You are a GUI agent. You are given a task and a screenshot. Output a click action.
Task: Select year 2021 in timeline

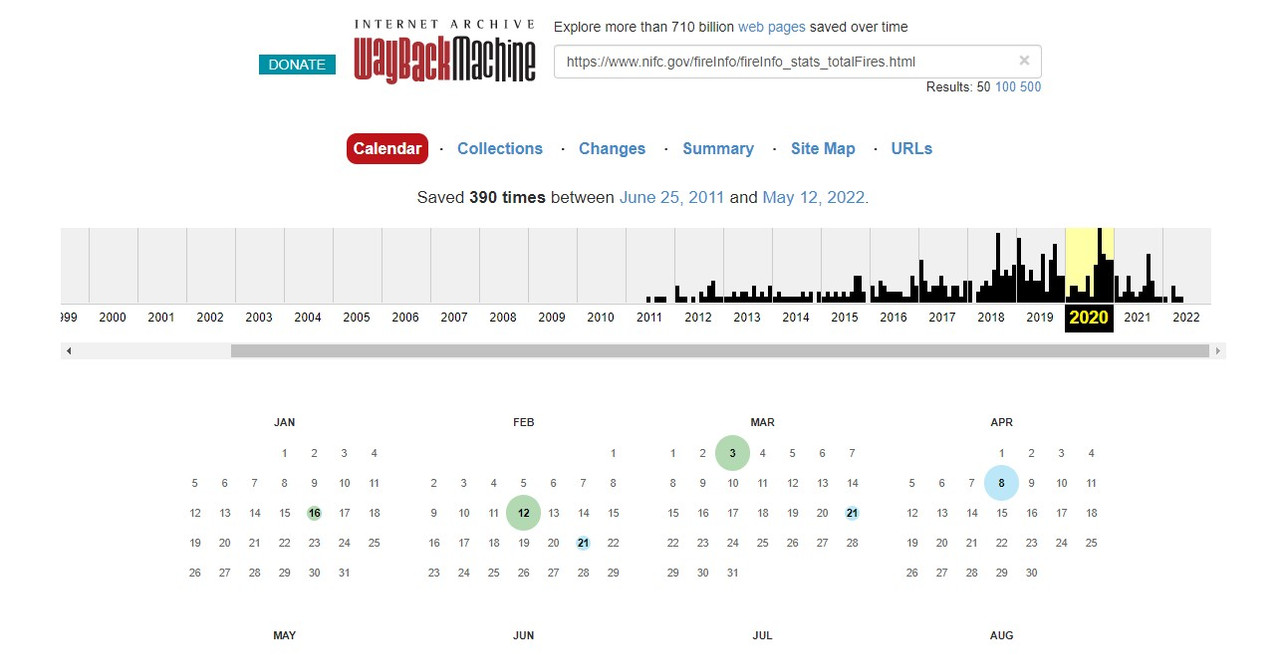coord(1137,317)
